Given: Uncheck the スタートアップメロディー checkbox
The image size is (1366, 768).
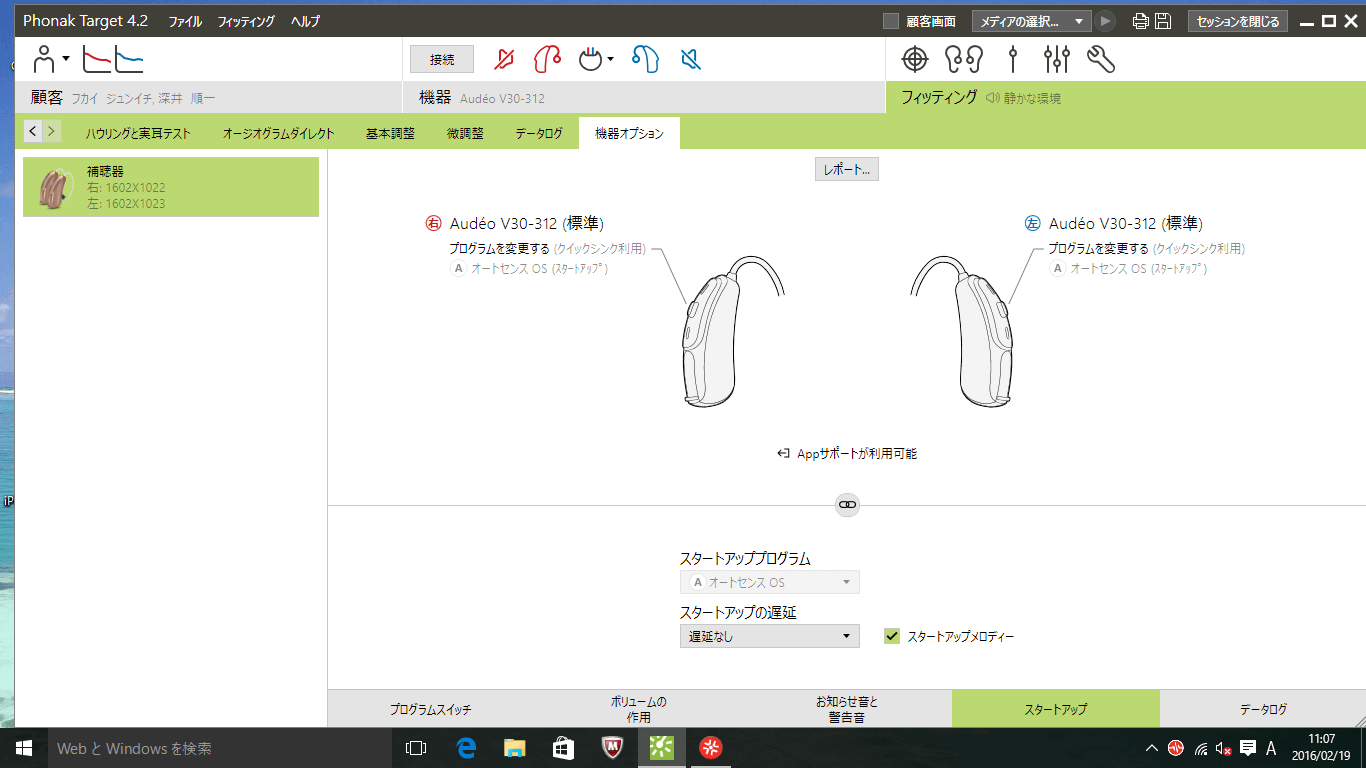Looking at the screenshot, I should point(892,636).
